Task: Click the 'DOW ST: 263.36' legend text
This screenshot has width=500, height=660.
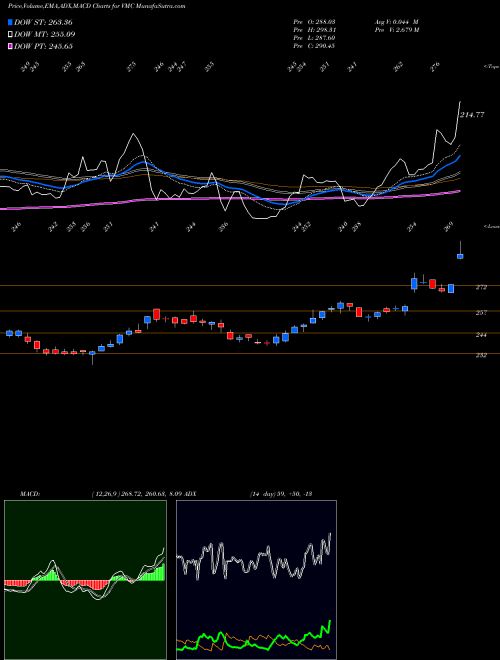Action: pos(43,22)
